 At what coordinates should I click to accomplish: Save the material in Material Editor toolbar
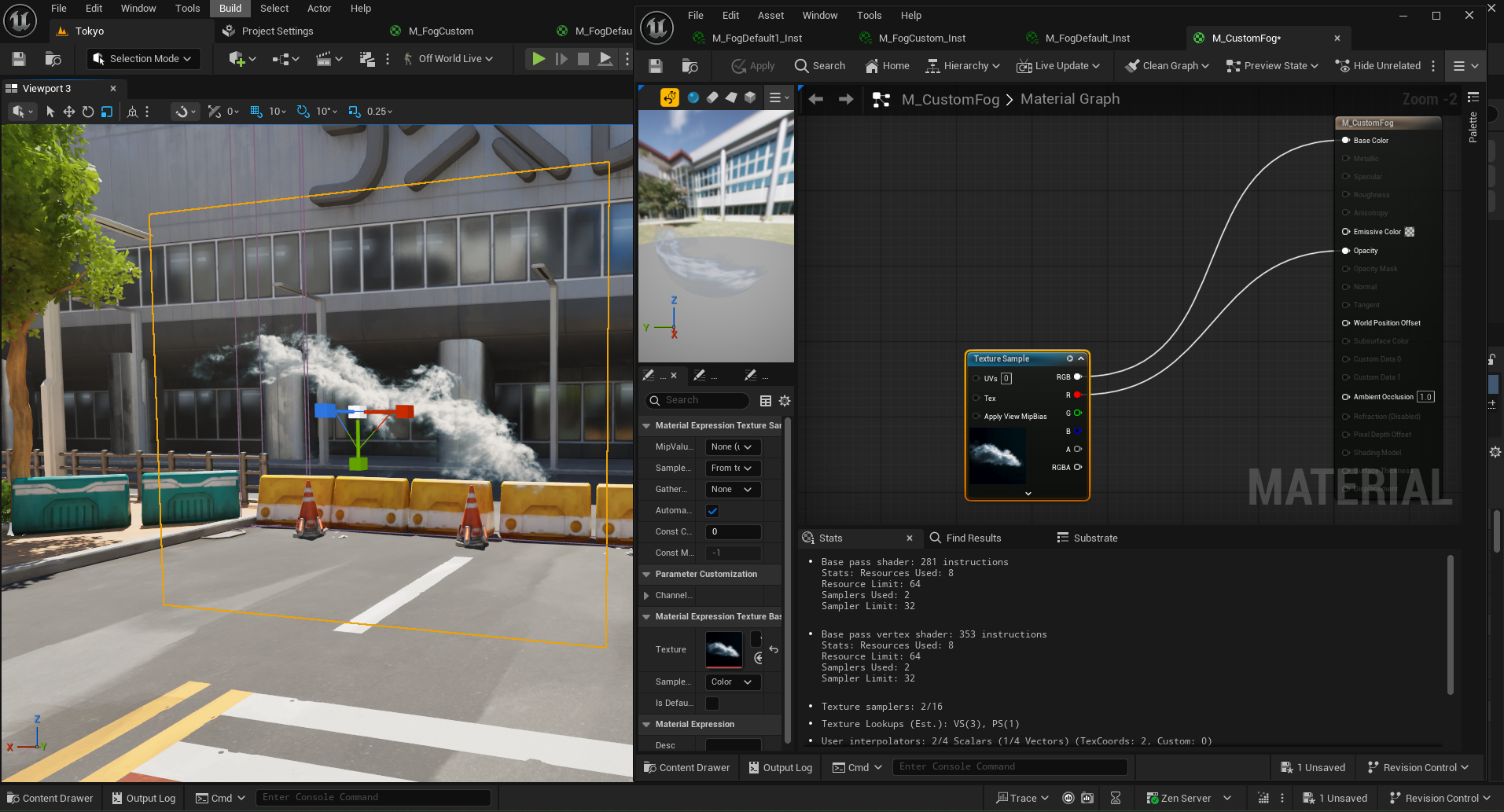pyautogui.click(x=656, y=66)
